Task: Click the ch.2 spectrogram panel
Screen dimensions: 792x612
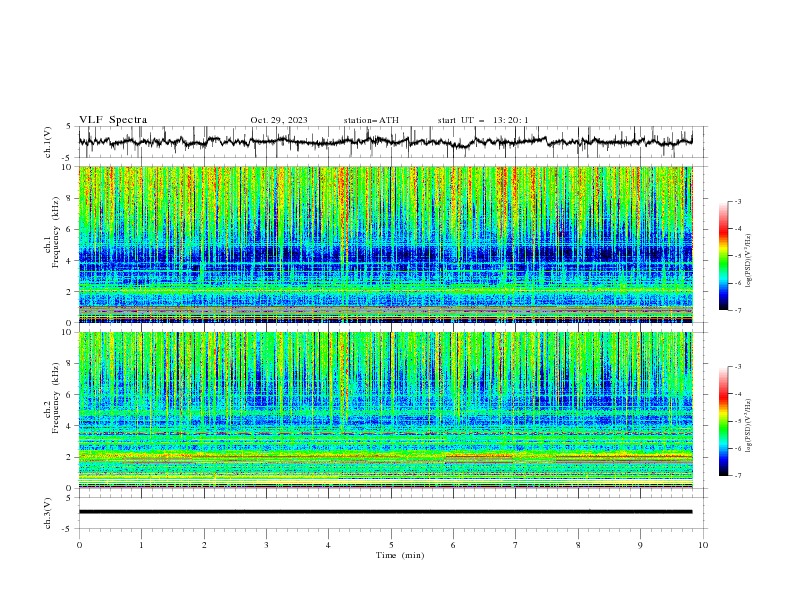Action: (x=385, y=410)
